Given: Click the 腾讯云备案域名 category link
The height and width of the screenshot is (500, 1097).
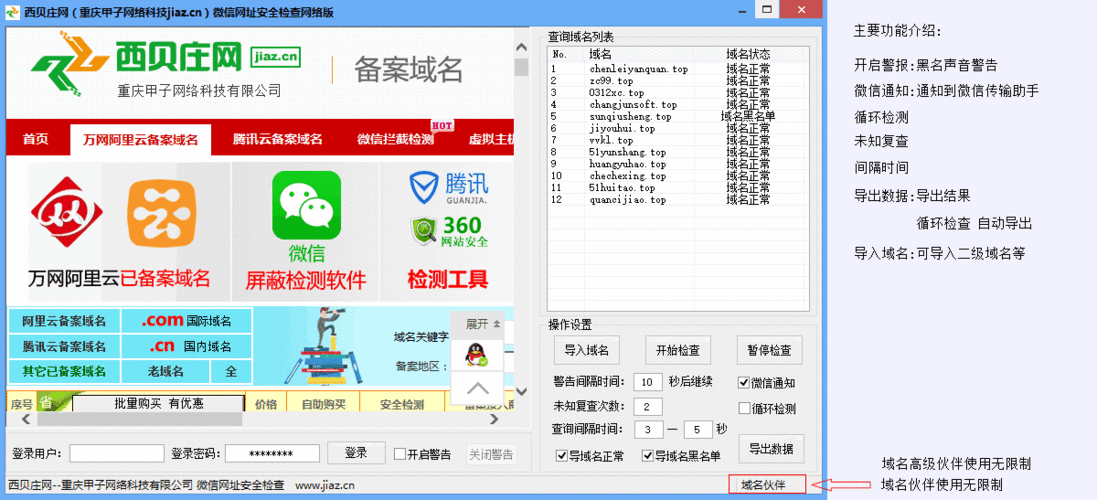Looking at the screenshot, I should [64, 346].
